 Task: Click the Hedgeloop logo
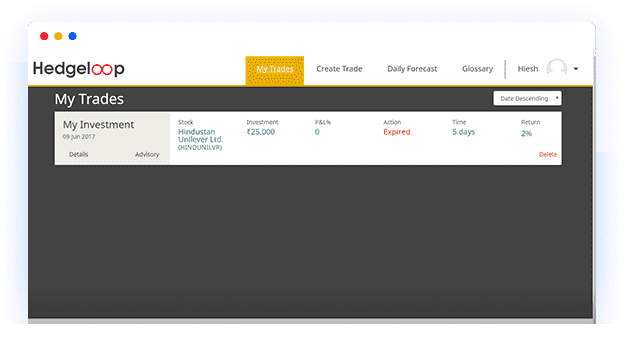pos(78,69)
